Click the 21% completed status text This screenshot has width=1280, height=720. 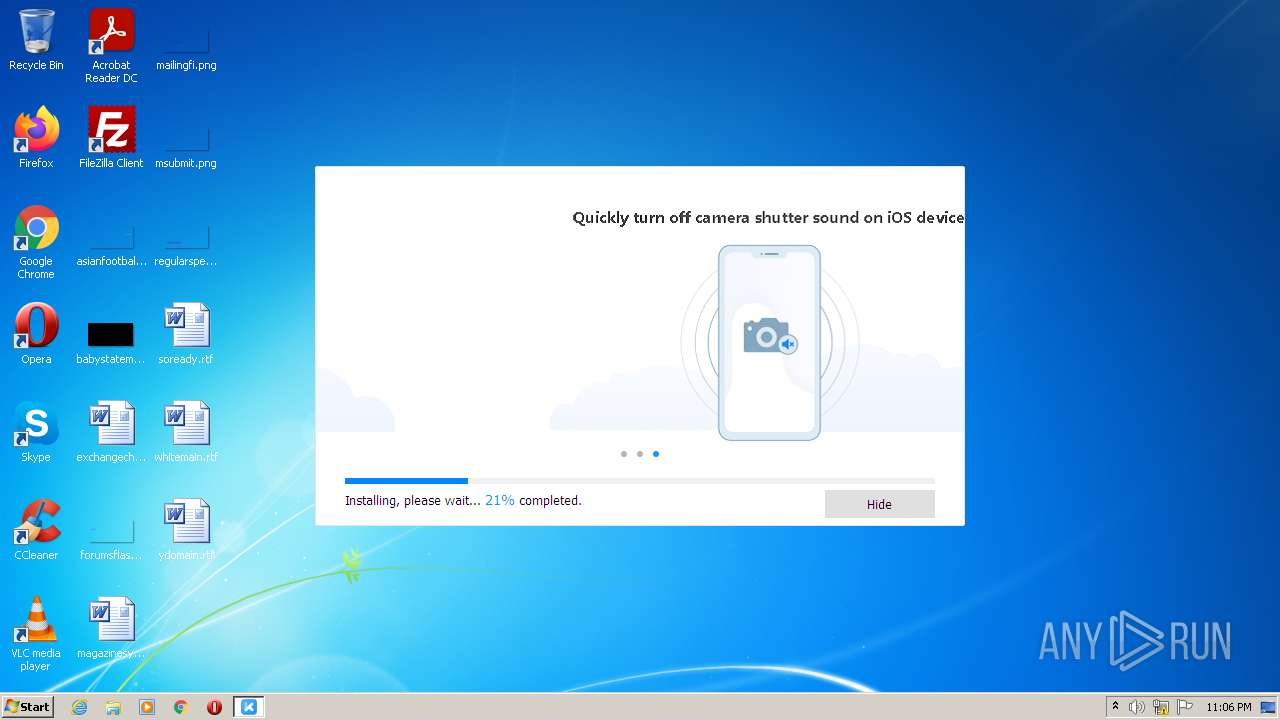click(x=533, y=500)
